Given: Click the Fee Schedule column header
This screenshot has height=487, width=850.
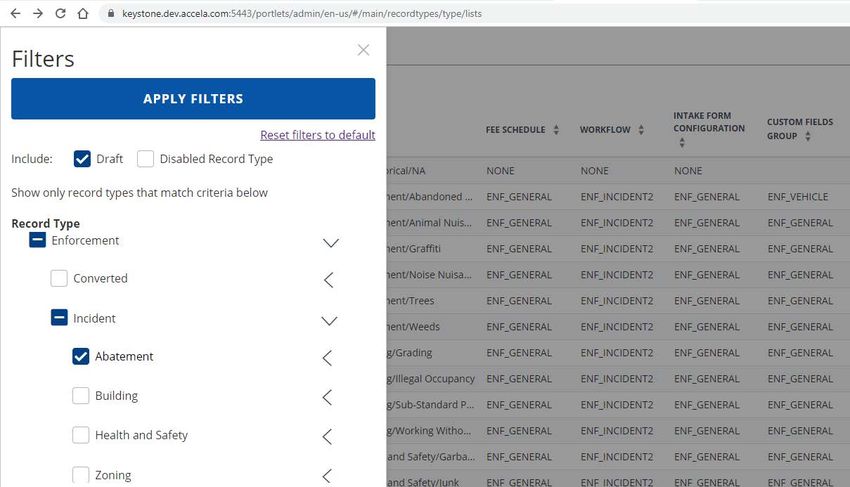Looking at the screenshot, I should [x=516, y=130].
